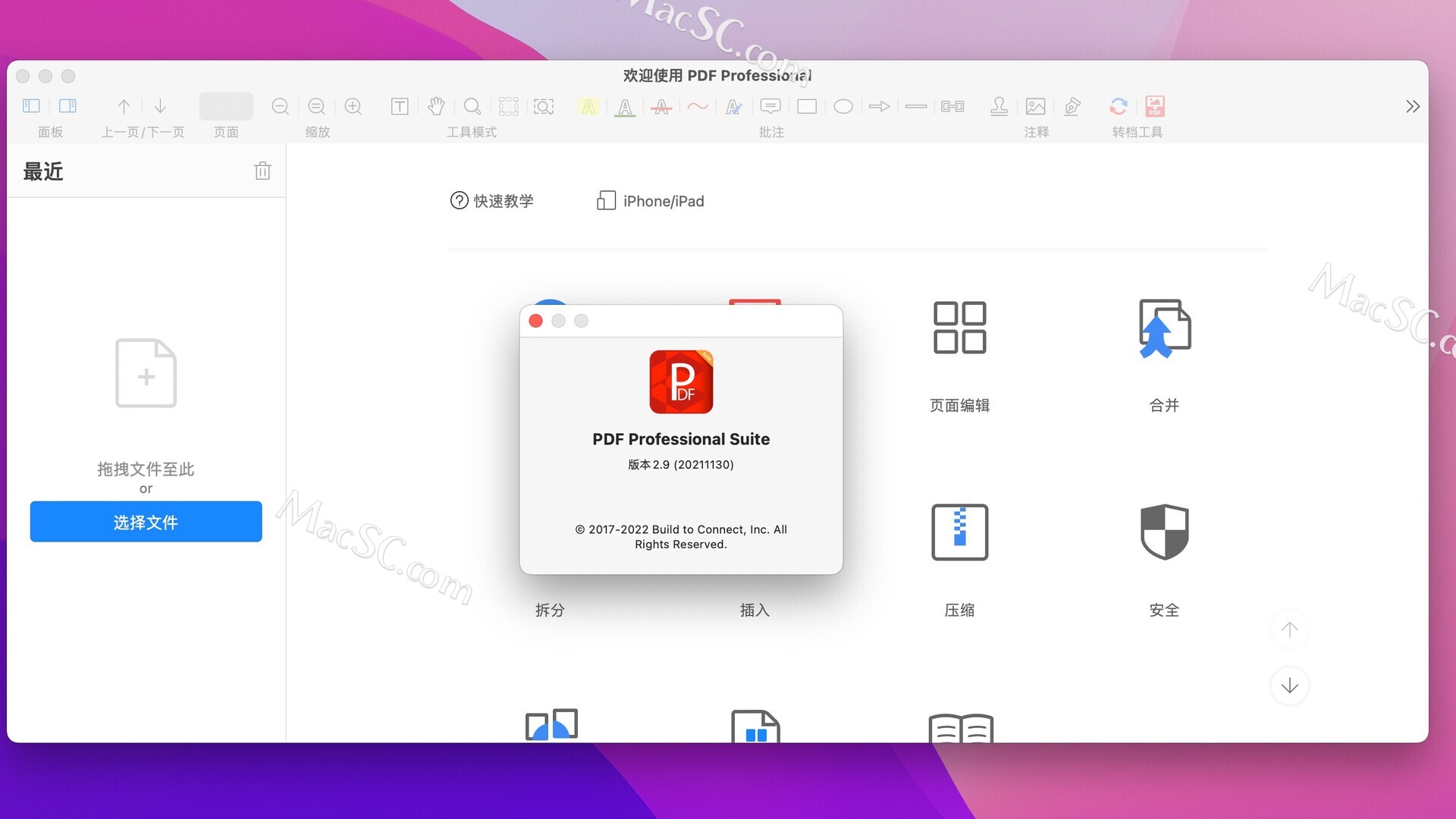Click the page number input field
1456x819 pixels.
click(x=225, y=105)
